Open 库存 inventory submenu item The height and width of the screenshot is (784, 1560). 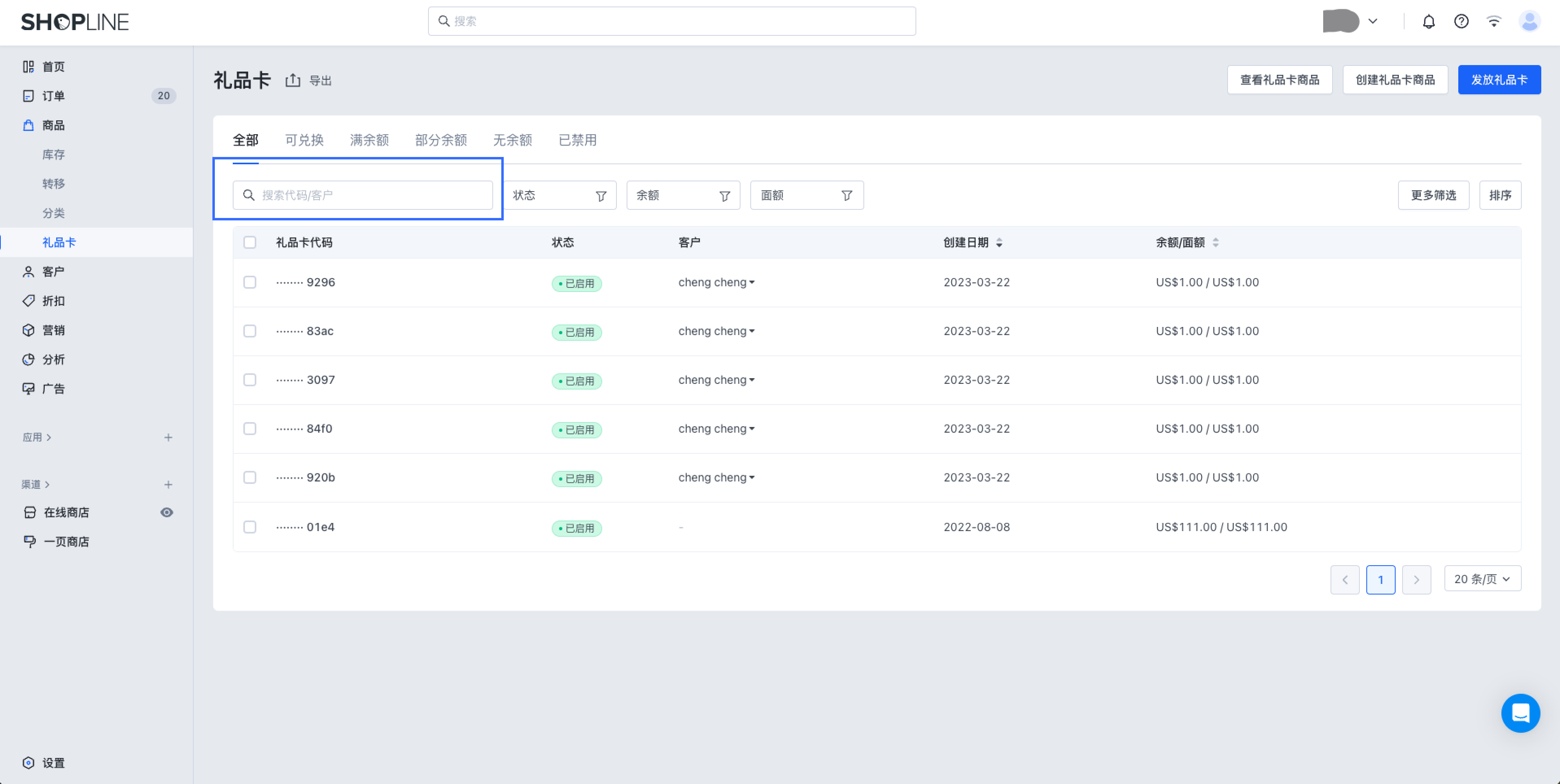click(53, 155)
